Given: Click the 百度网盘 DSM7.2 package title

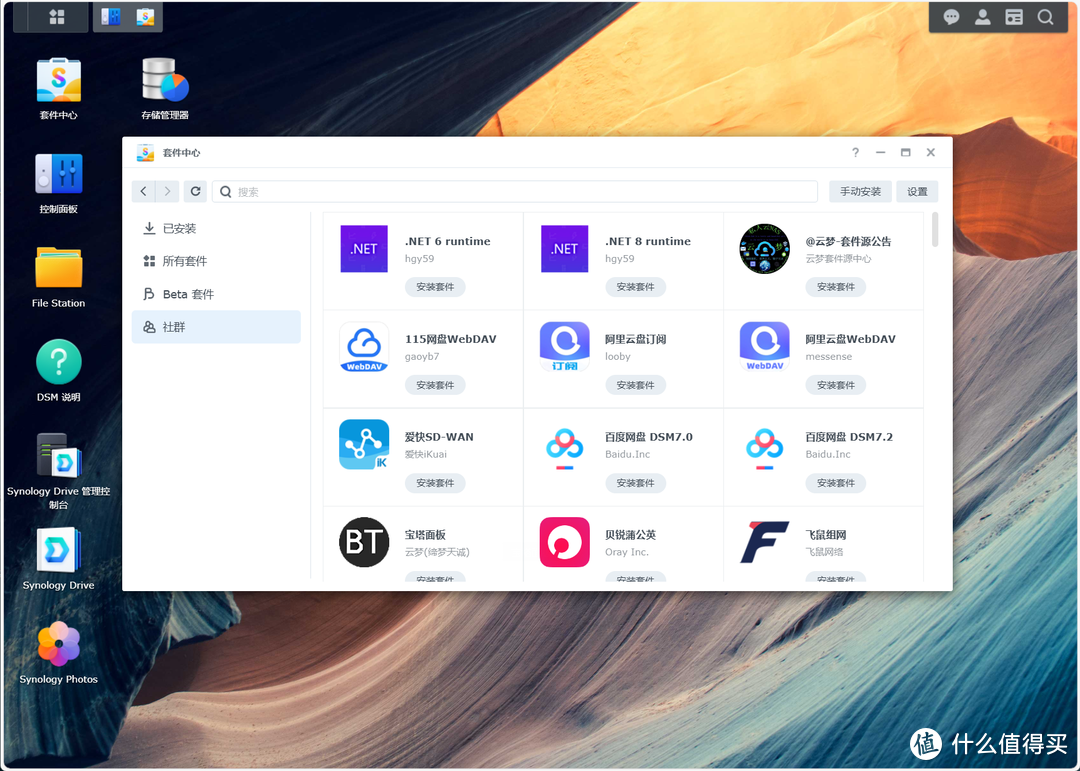Looking at the screenshot, I should (x=849, y=437).
